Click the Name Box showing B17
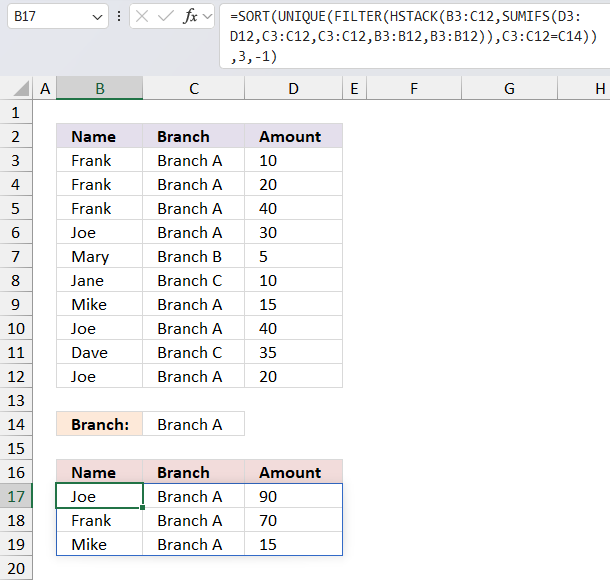This screenshot has height=580, width=610. point(58,16)
